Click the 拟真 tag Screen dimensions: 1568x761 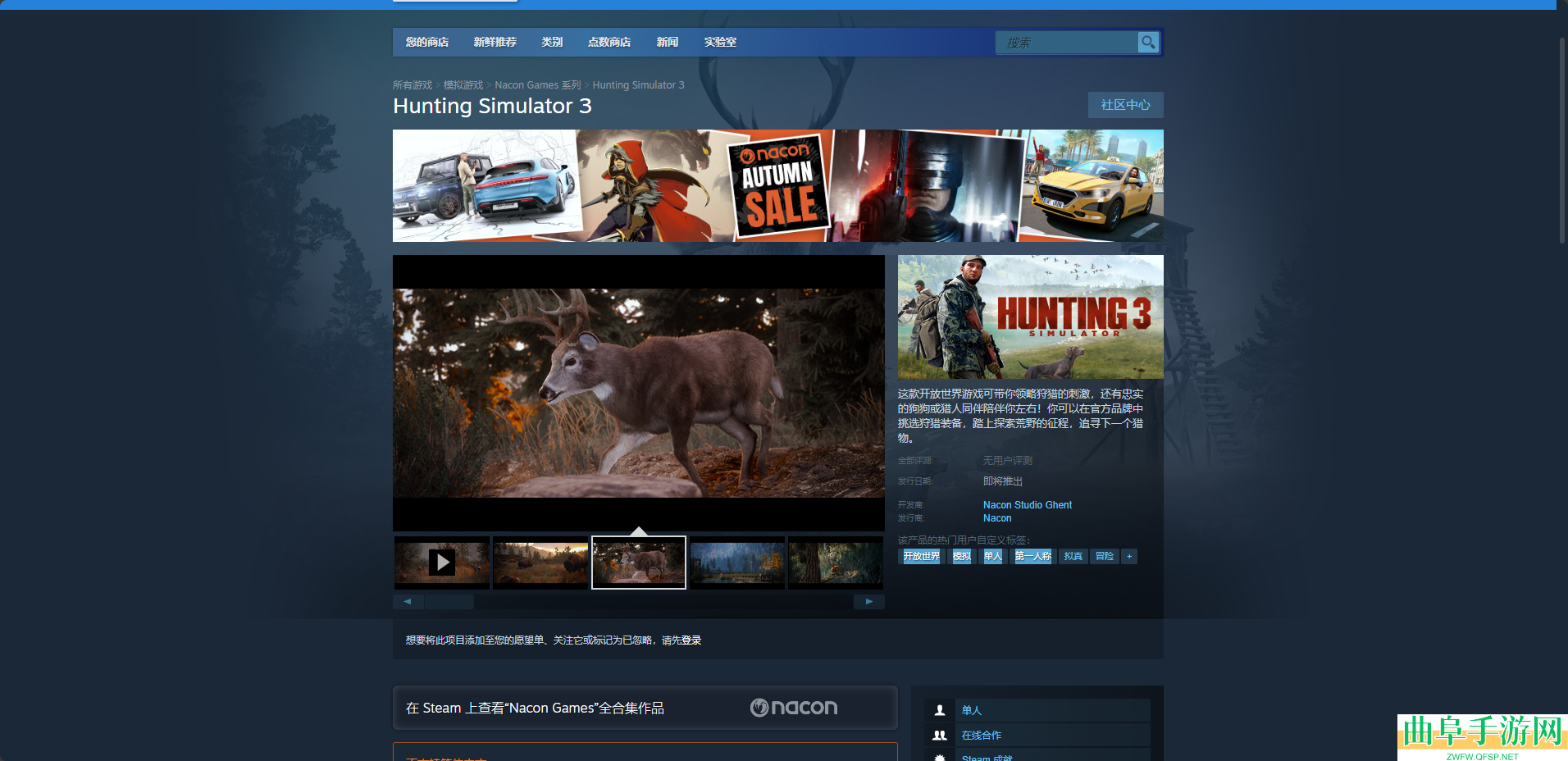point(1073,556)
